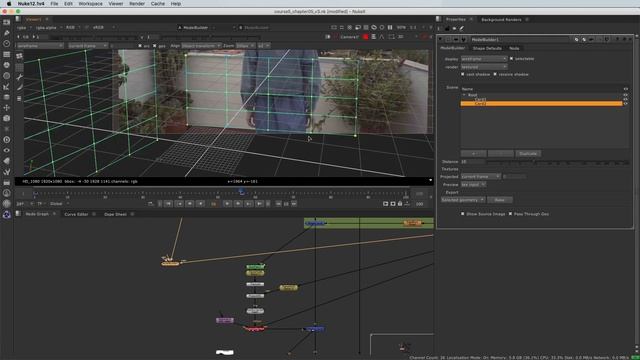Hide Card2 using its eye icon
640x360 pixels.
tap(625, 104)
